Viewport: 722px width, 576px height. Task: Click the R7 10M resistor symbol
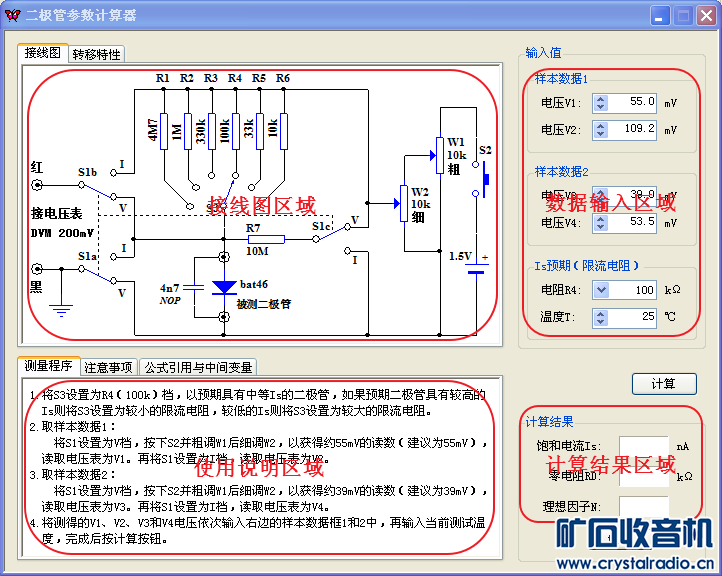[x=266, y=239]
